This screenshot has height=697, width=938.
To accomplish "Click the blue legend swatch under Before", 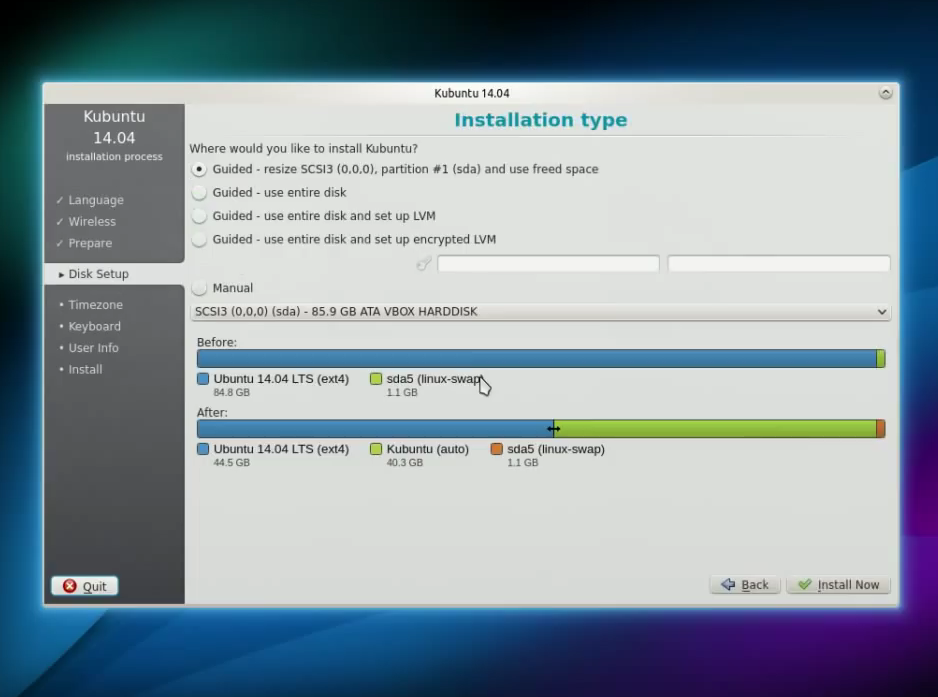I will pyautogui.click(x=203, y=379).
